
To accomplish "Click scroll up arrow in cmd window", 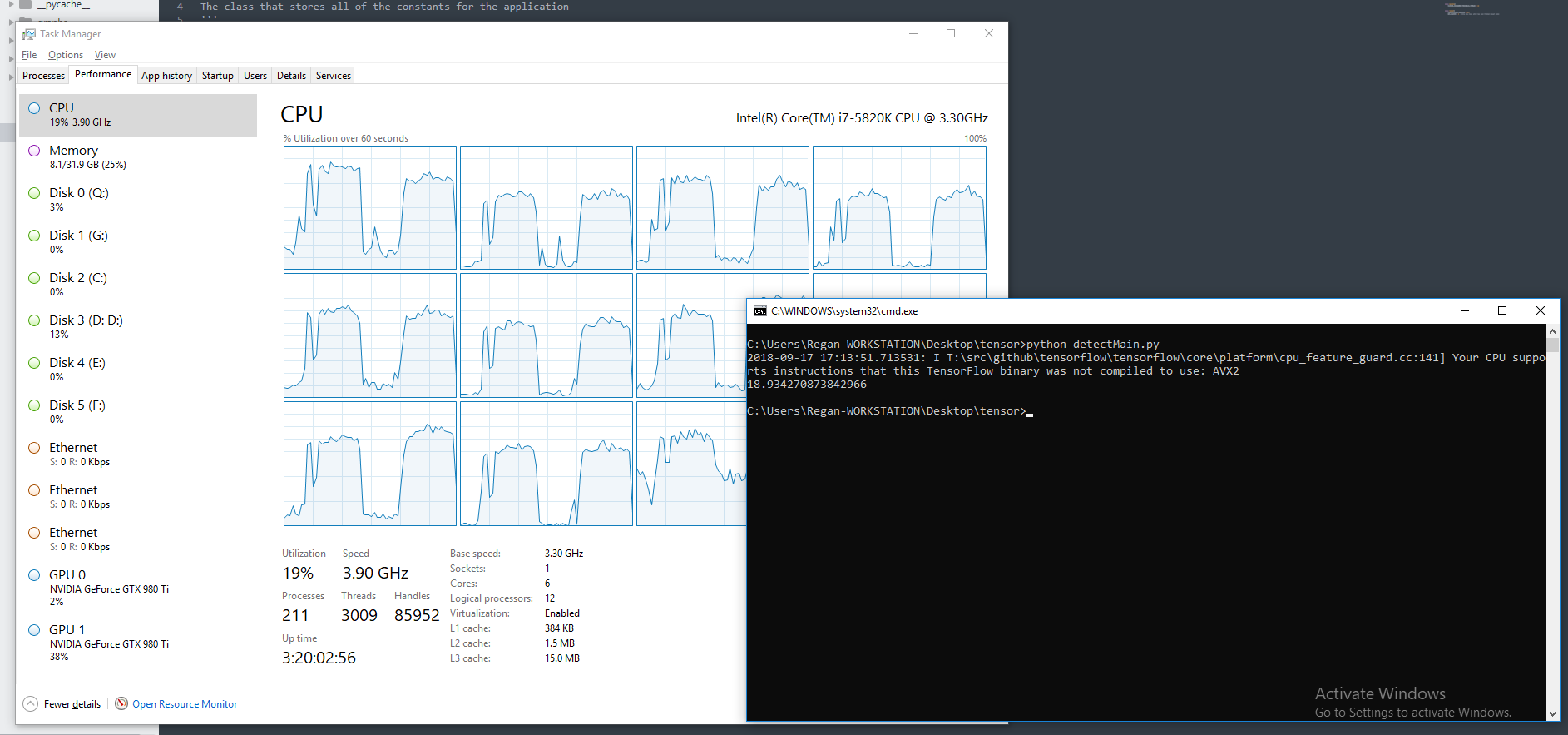I will [x=1552, y=330].
